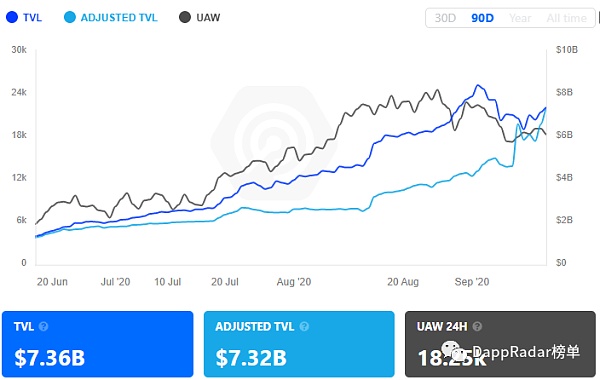This screenshot has width=600, height=380.
Task: Click the UAW legend label text
Action: click(208, 18)
